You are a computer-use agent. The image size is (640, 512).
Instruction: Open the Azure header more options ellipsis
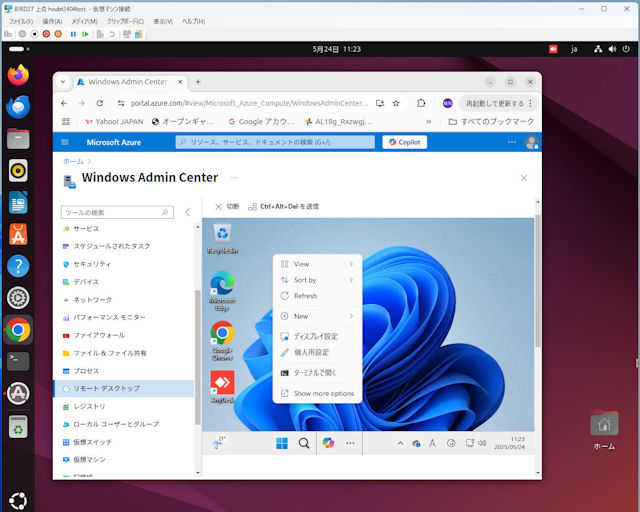tap(512, 142)
